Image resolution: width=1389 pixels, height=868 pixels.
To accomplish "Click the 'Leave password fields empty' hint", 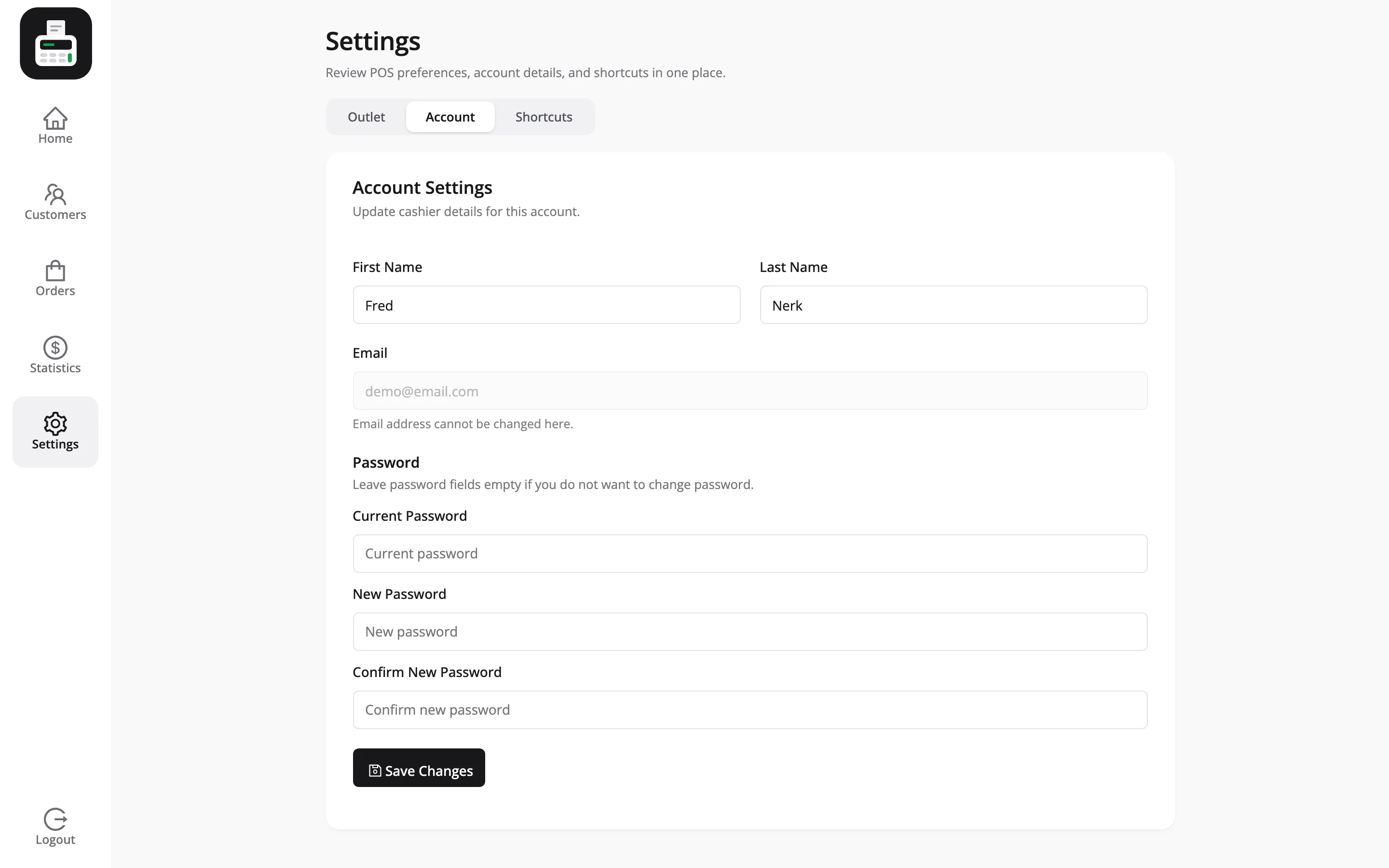I will (x=553, y=485).
